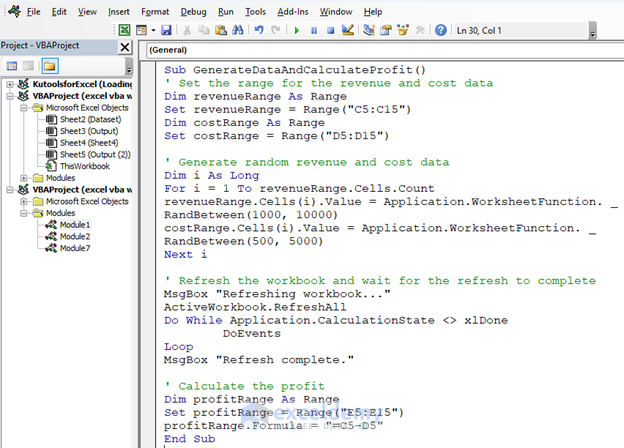Image resolution: width=624 pixels, height=448 pixels.
Task: Select Sheet3 (Output) in project tree
Action: tap(89, 131)
